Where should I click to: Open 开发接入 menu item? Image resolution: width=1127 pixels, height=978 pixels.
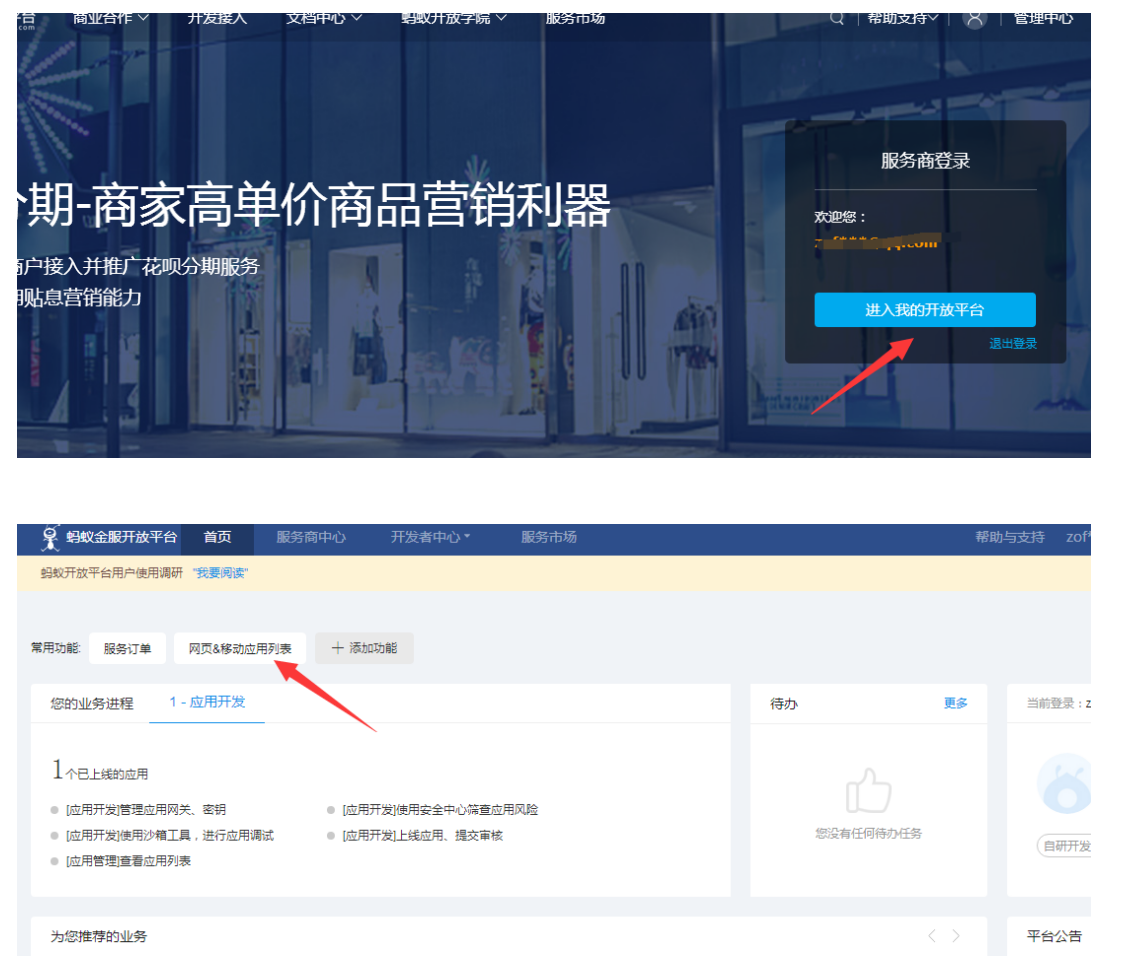217,18
